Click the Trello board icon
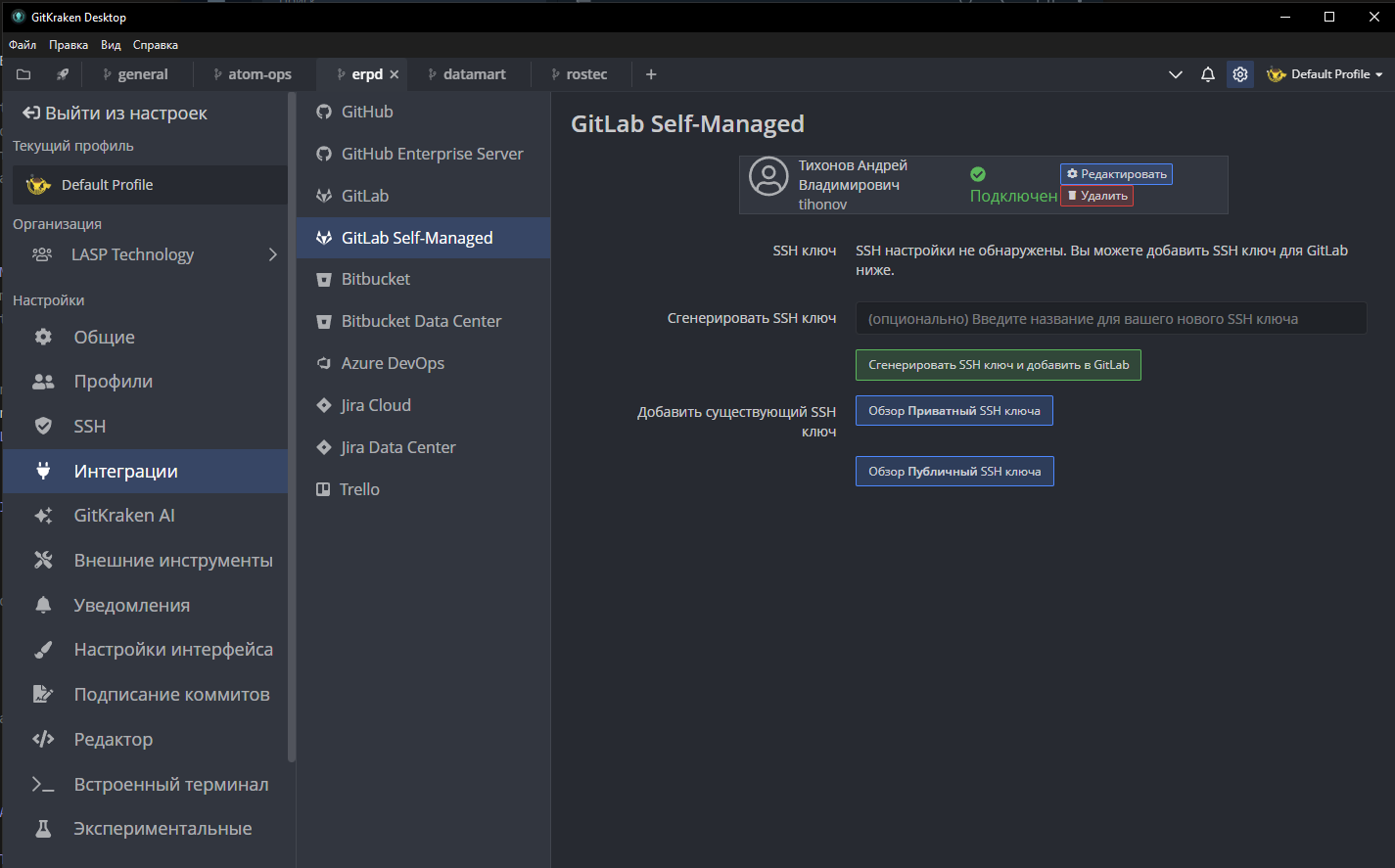Screen dimensions: 1395x868 [x=323, y=489]
